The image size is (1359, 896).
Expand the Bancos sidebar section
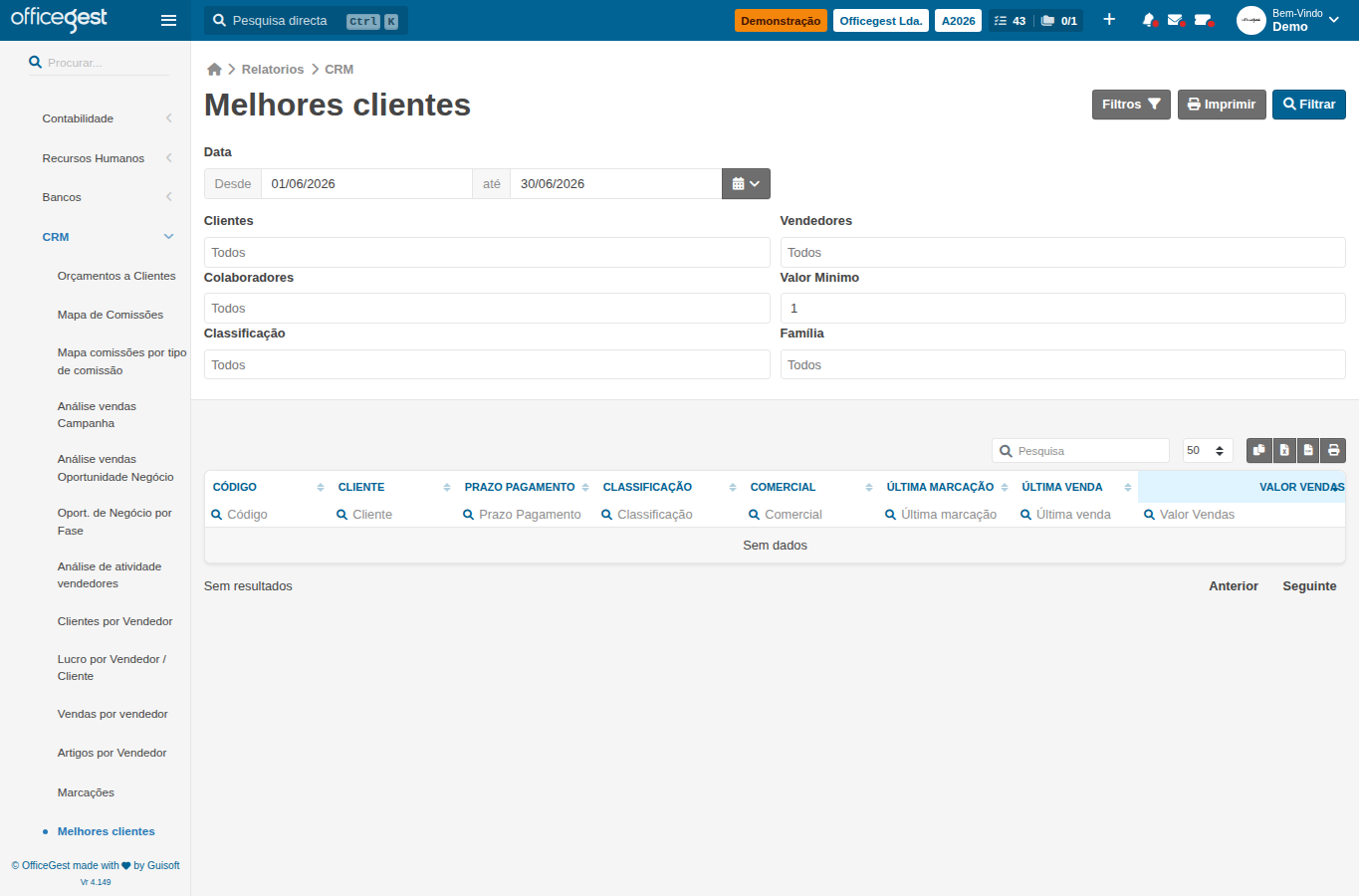click(x=106, y=197)
